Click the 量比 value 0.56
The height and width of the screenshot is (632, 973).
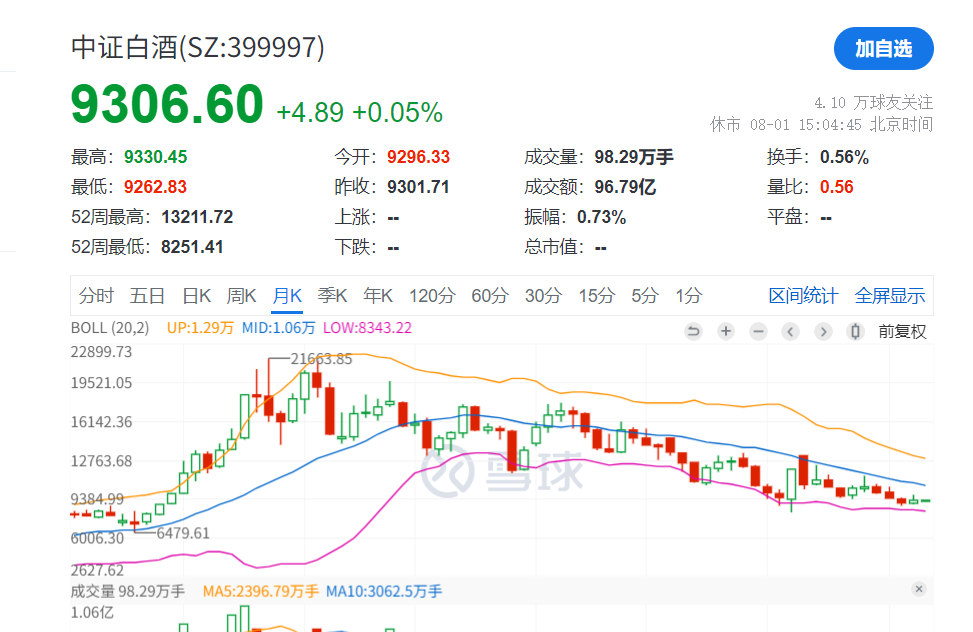pos(836,187)
